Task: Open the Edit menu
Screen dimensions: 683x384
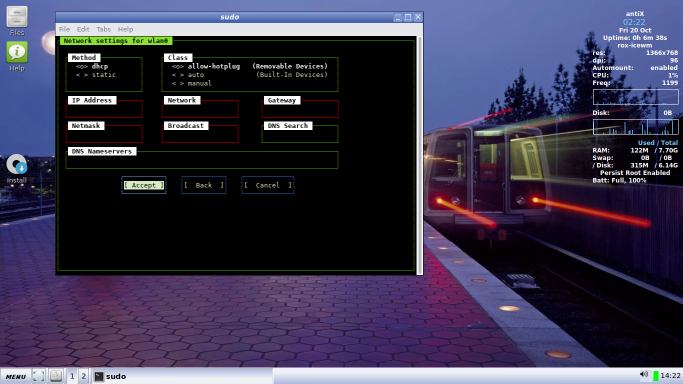Action: click(x=83, y=29)
